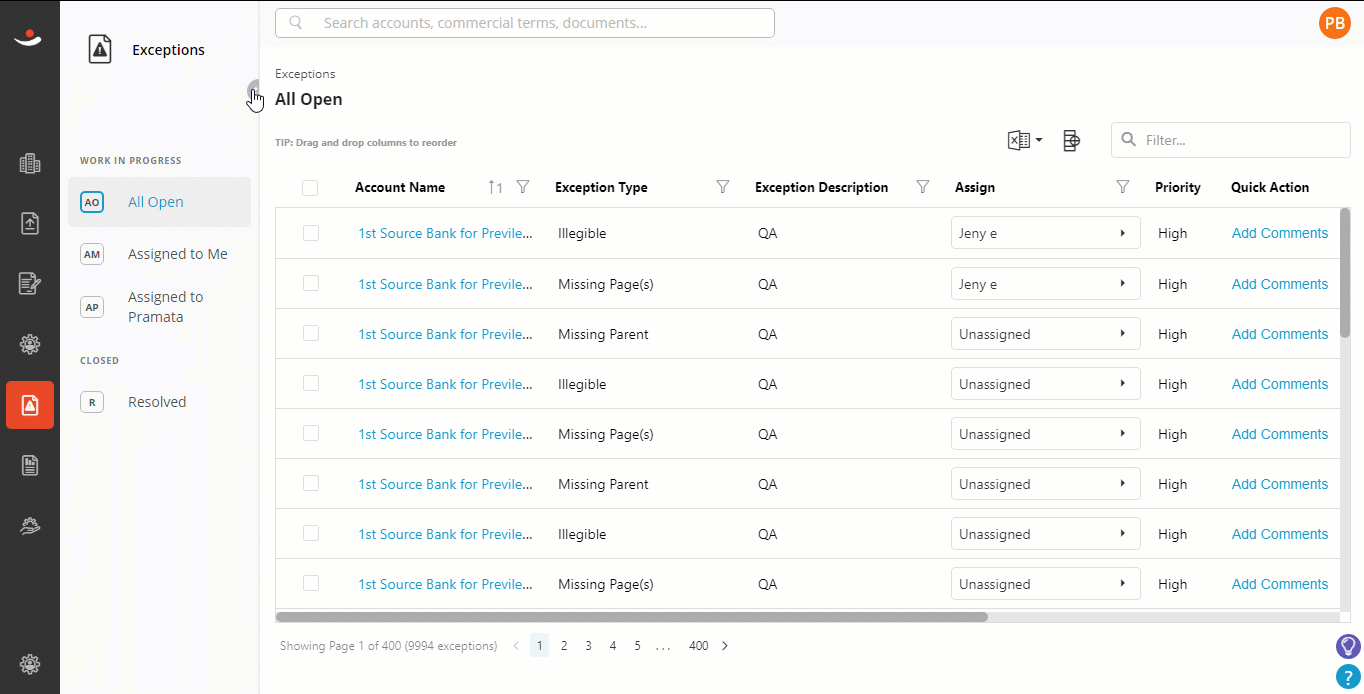The height and width of the screenshot is (694, 1364).
Task: Click the column settings icon beside export
Action: coord(1071,141)
